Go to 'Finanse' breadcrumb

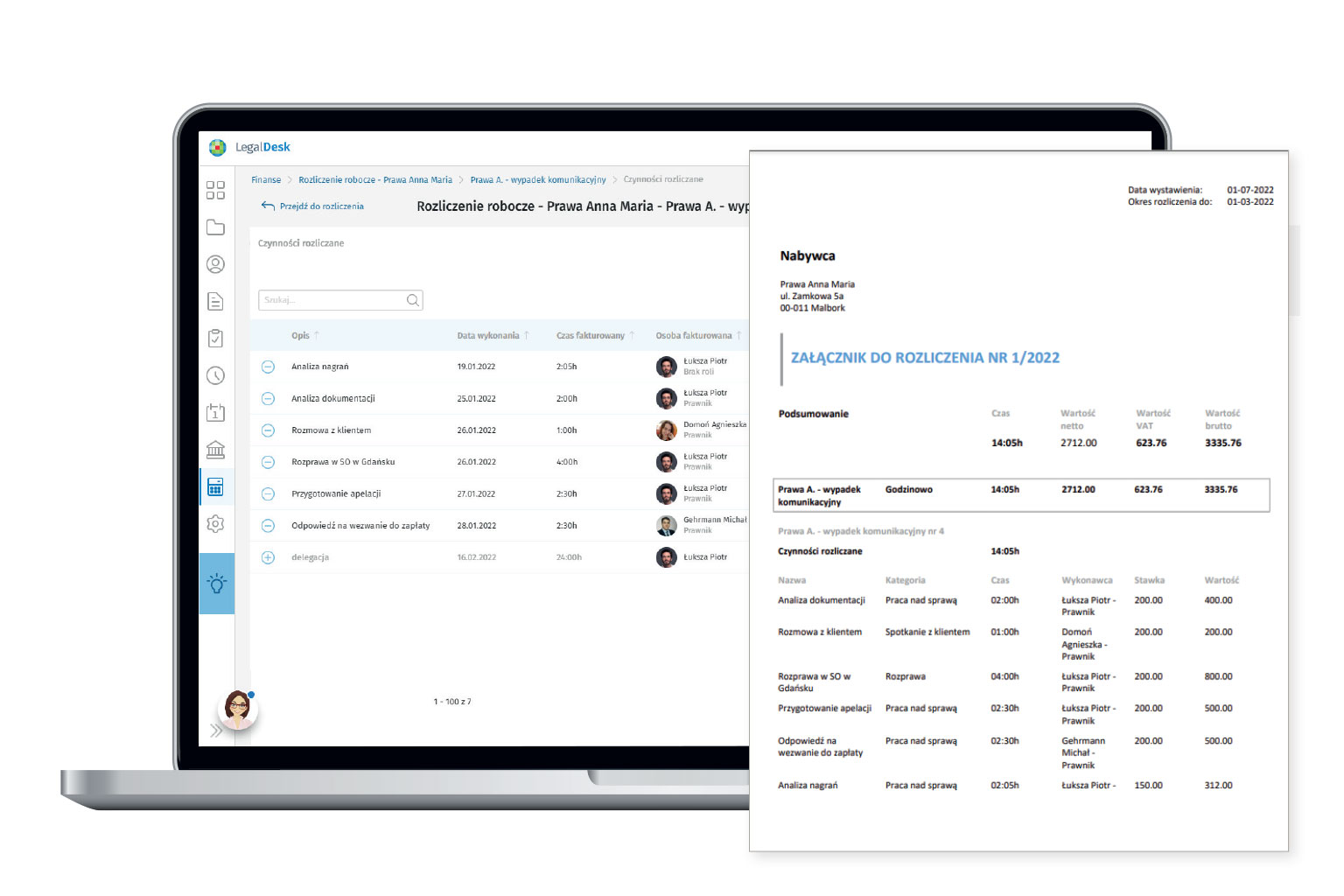266,179
